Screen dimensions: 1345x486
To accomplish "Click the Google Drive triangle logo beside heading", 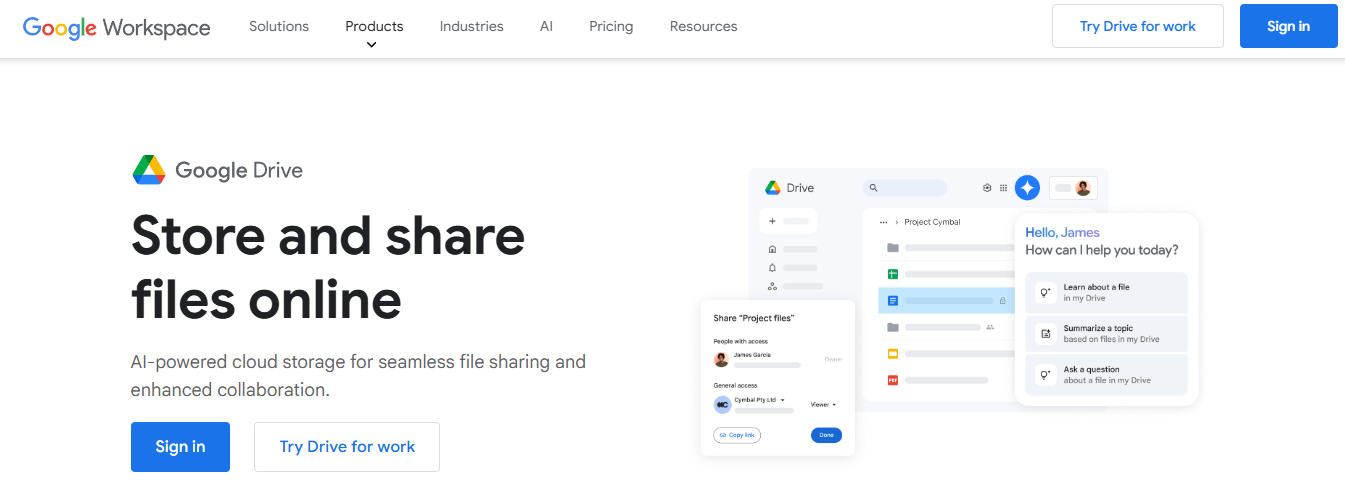I will coord(148,170).
